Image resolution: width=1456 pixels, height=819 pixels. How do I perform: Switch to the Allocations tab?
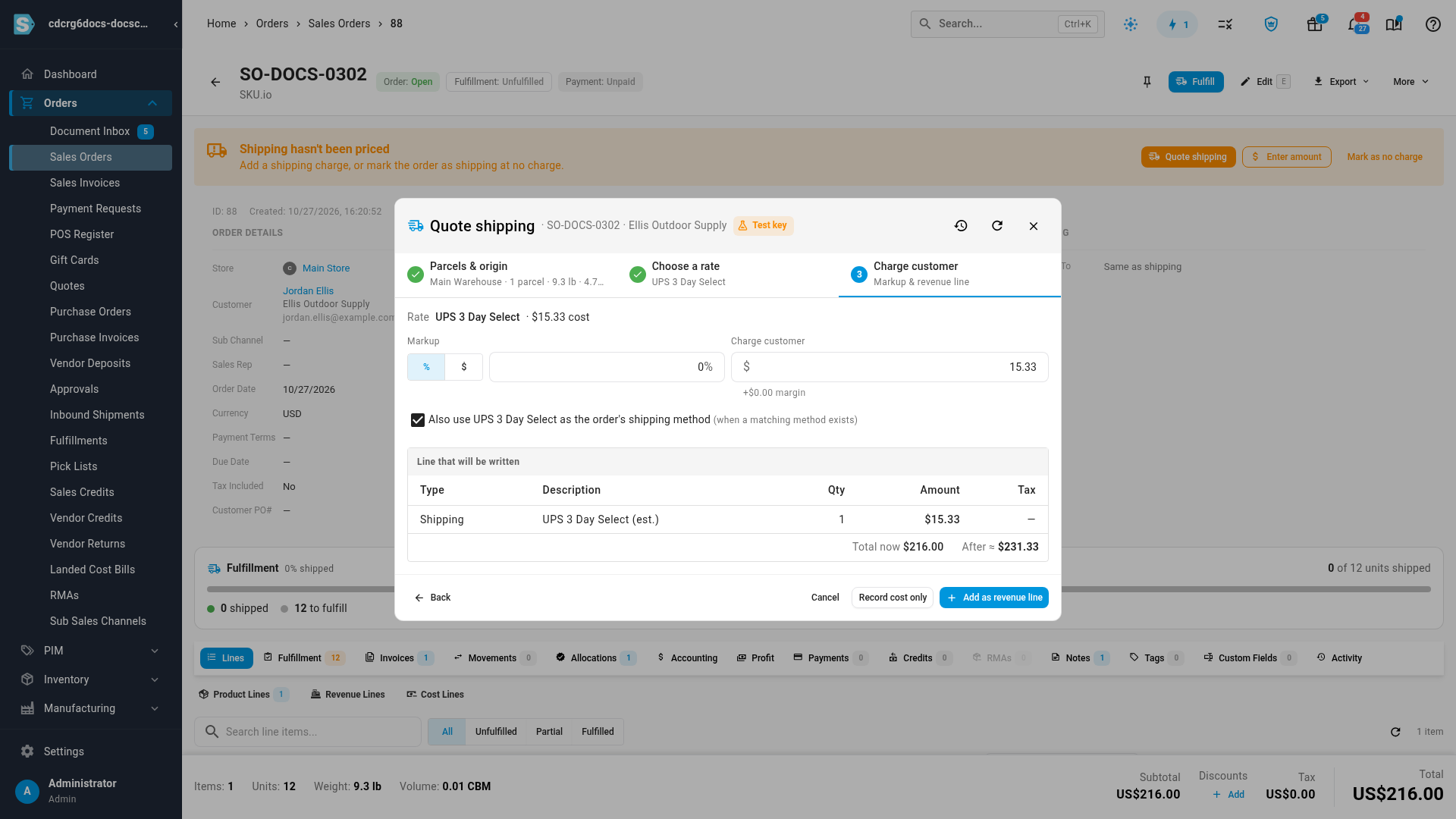tap(596, 658)
